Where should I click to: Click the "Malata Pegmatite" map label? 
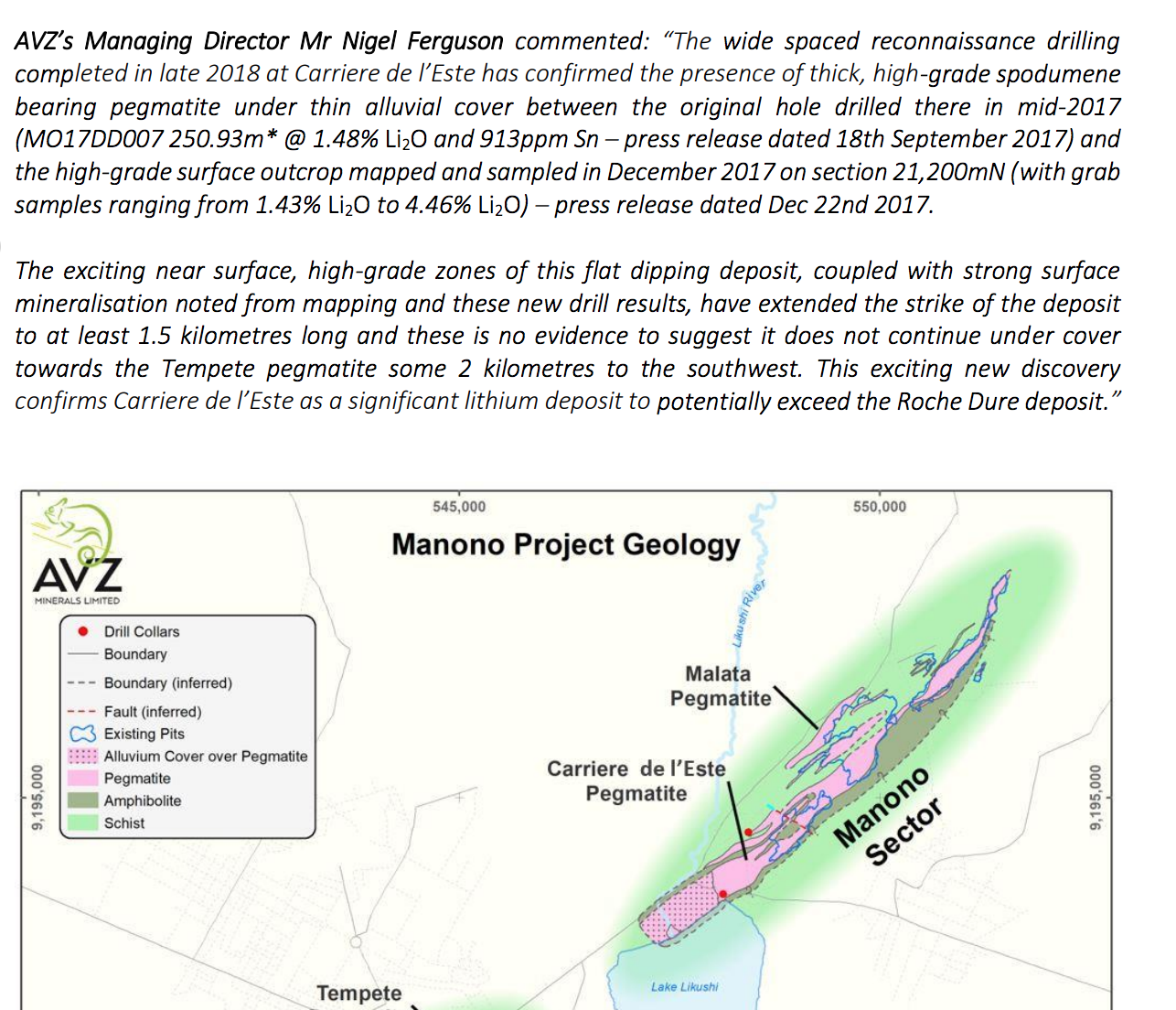pos(720,686)
